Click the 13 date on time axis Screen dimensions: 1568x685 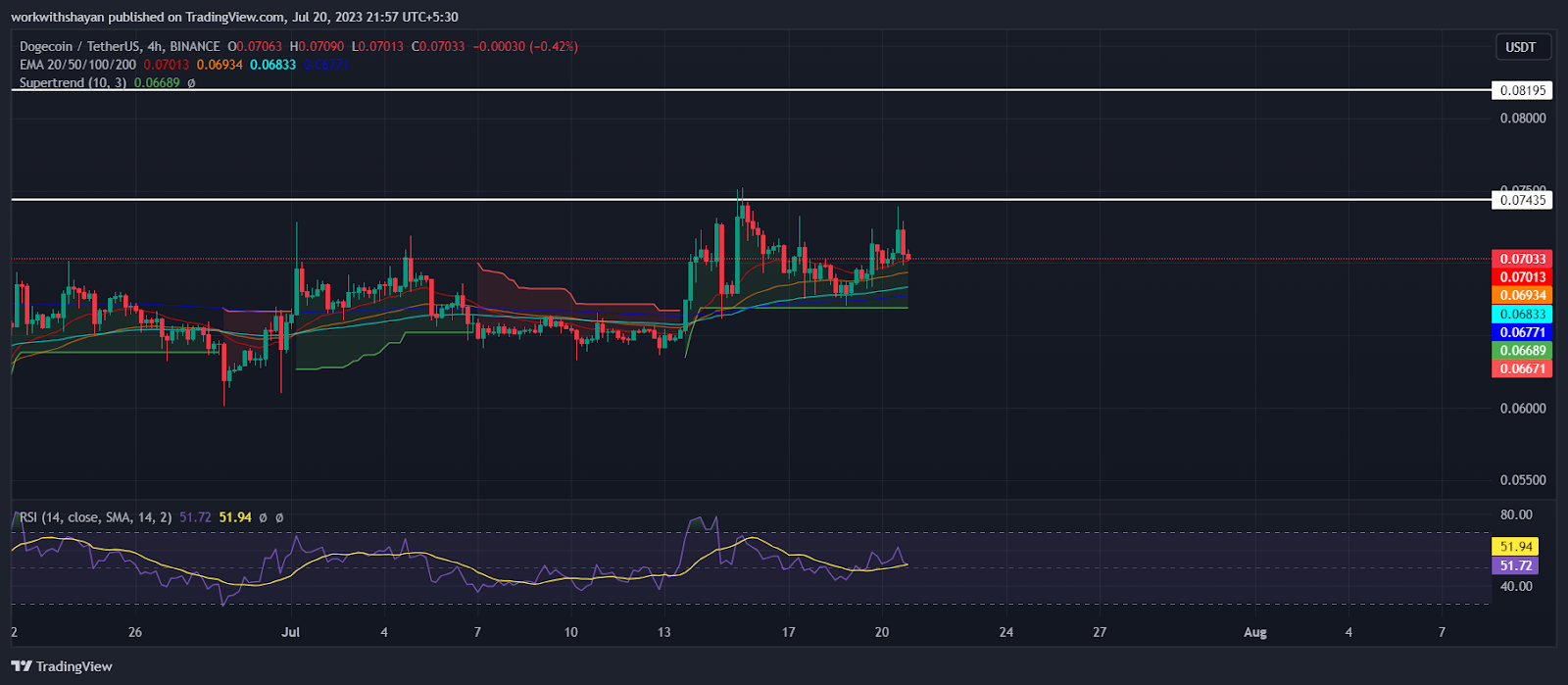[663, 632]
